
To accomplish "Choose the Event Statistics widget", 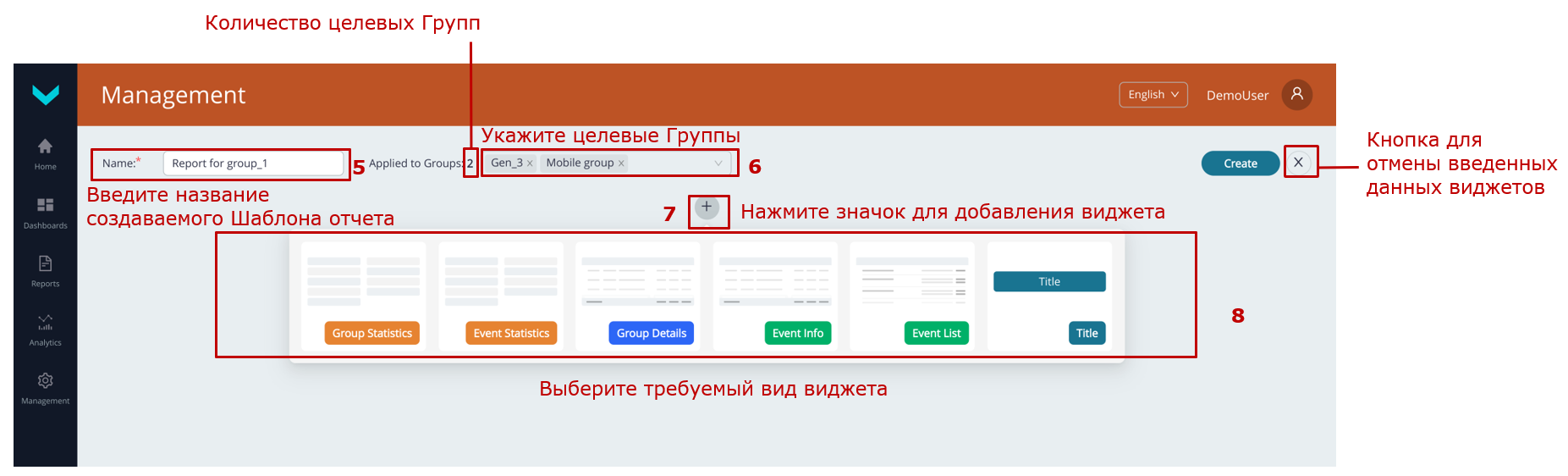I will [510, 333].
